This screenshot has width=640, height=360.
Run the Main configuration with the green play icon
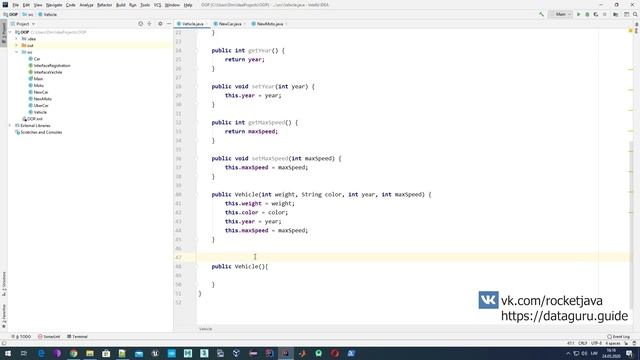(x=578, y=14)
